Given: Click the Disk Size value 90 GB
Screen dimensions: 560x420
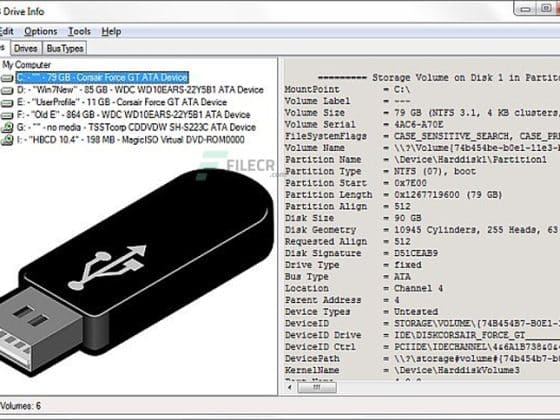Looking at the screenshot, I should tap(408, 218).
